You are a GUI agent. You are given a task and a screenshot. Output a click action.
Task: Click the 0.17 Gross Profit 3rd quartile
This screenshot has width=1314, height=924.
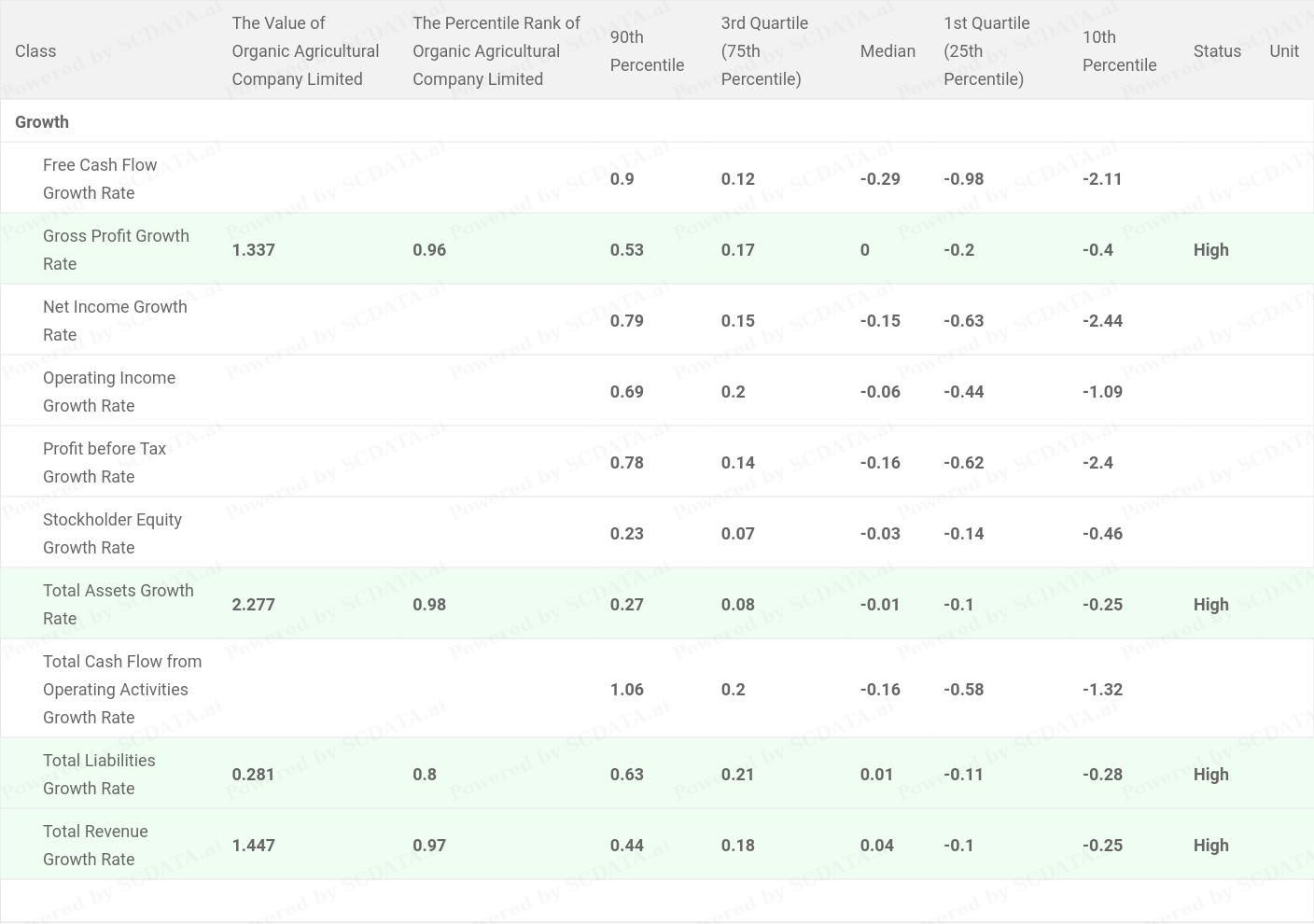click(x=737, y=250)
